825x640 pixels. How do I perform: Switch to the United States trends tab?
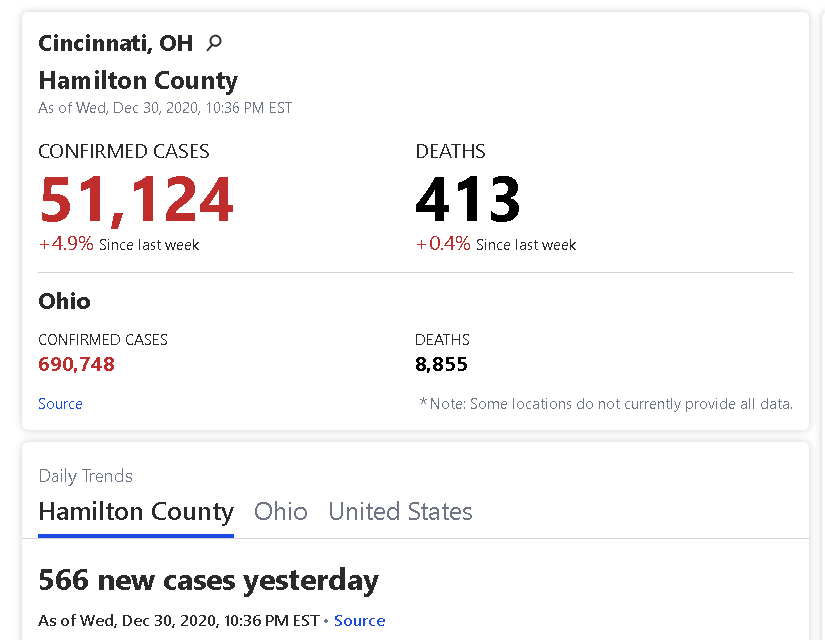[400, 512]
